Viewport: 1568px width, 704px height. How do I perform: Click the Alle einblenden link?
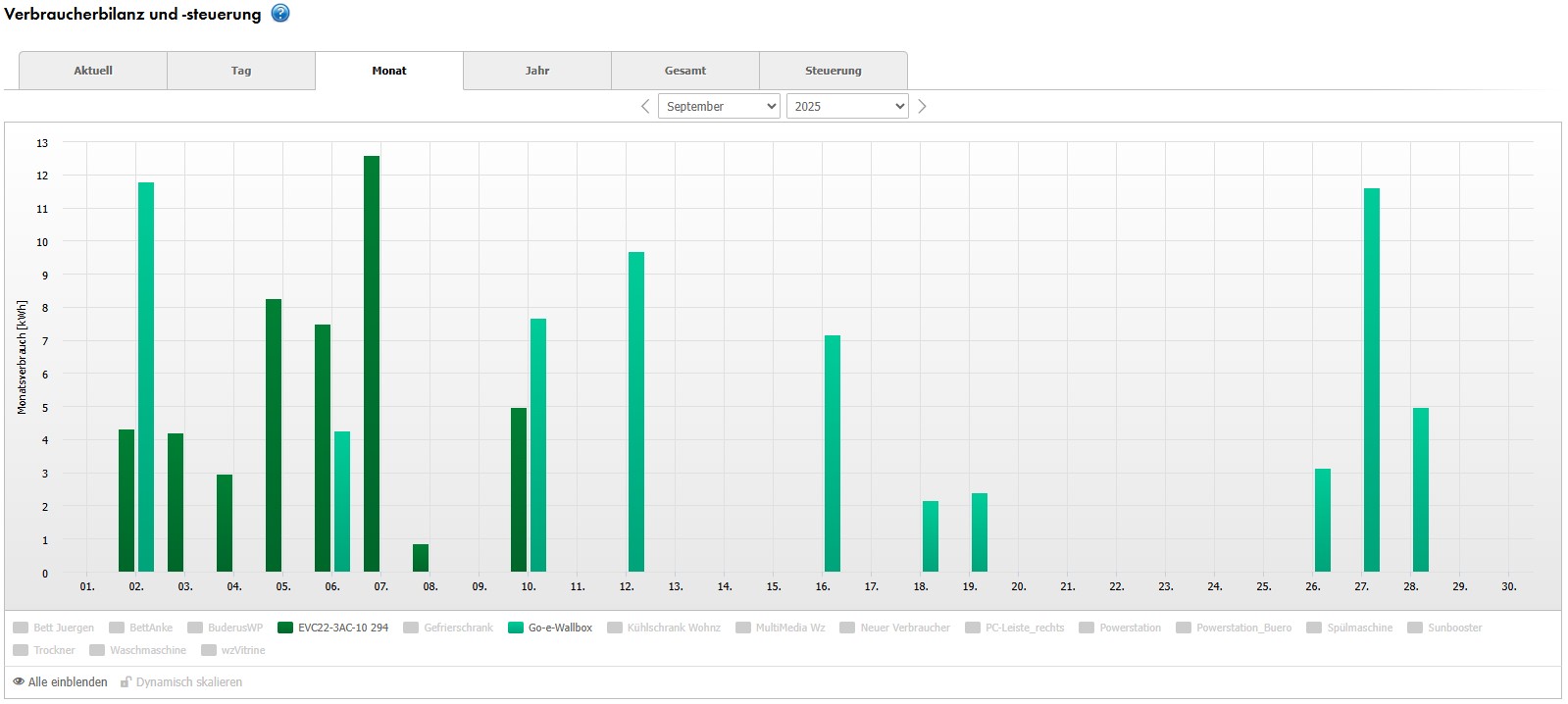[x=68, y=681]
